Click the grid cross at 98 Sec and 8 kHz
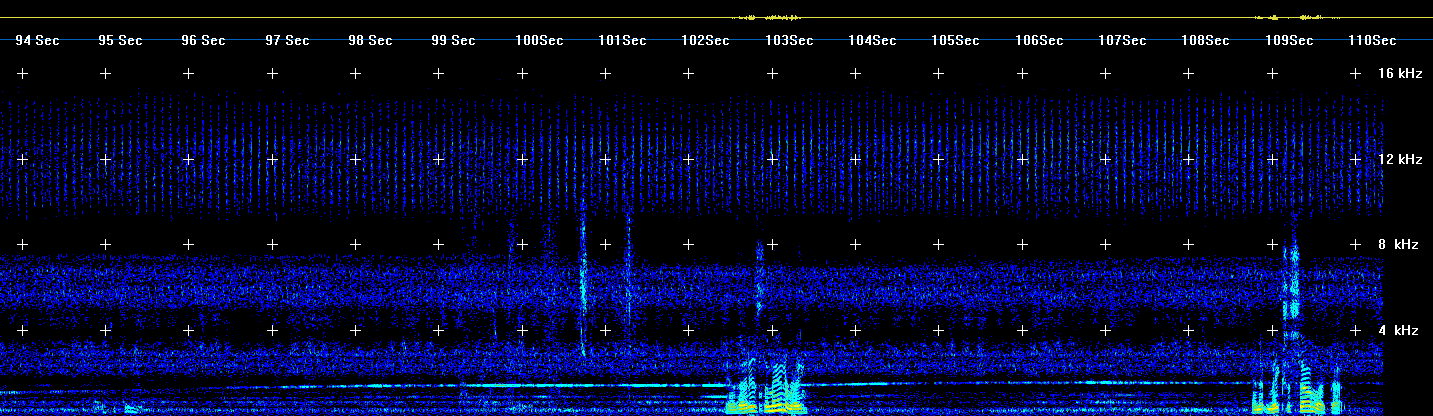The image size is (1433, 416). 354,245
